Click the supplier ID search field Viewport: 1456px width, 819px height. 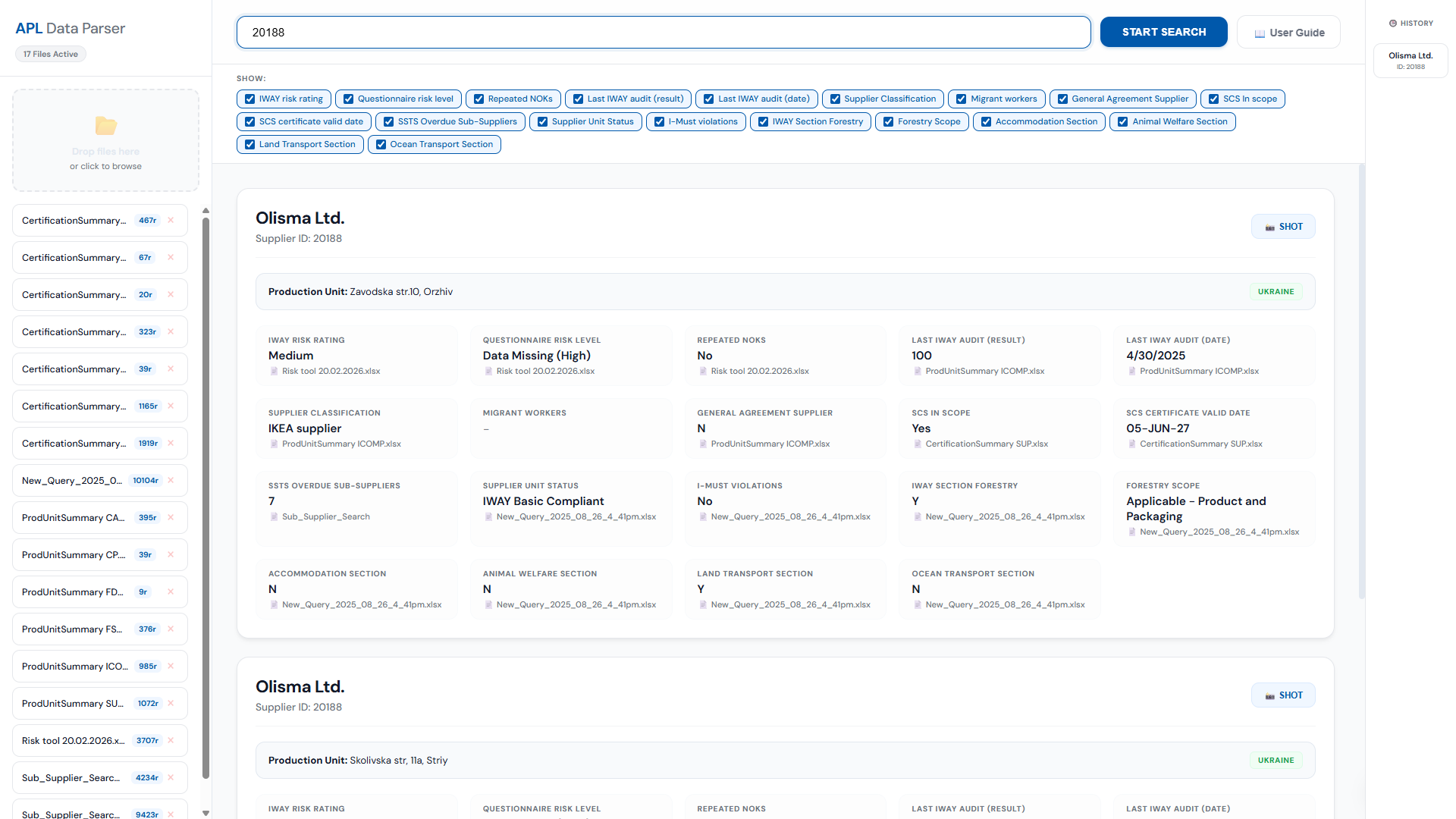tap(664, 33)
